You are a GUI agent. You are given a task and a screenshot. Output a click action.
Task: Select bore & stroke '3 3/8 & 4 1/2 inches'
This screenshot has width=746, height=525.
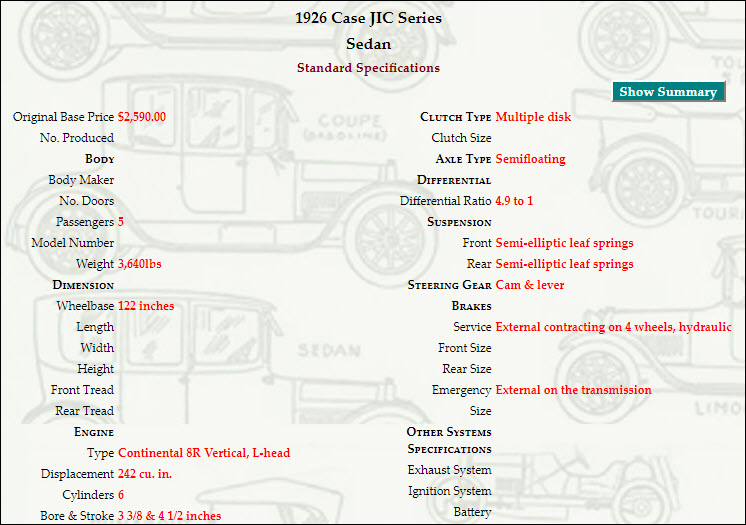point(169,516)
